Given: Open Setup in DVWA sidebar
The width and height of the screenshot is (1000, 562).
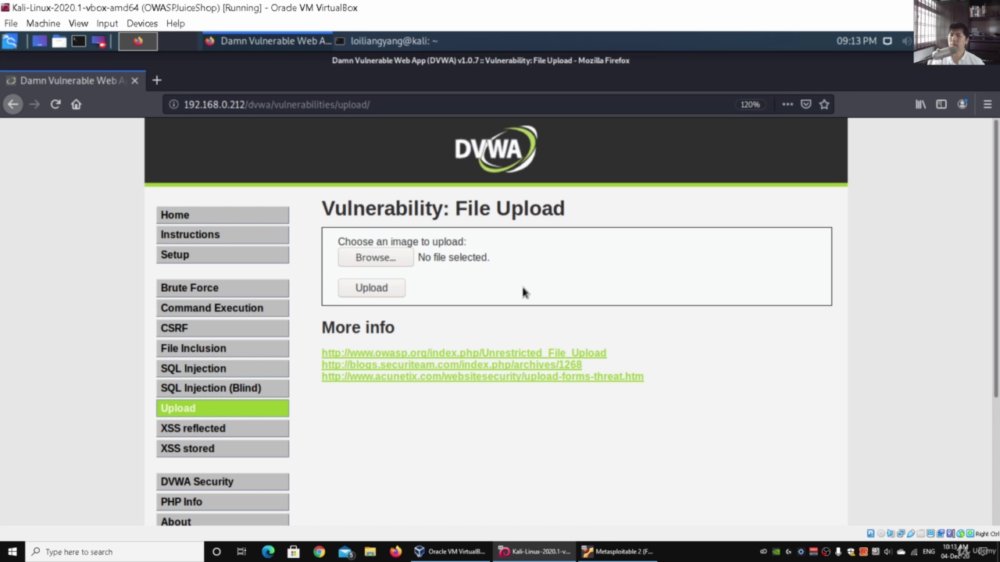Looking at the screenshot, I should (x=223, y=255).
